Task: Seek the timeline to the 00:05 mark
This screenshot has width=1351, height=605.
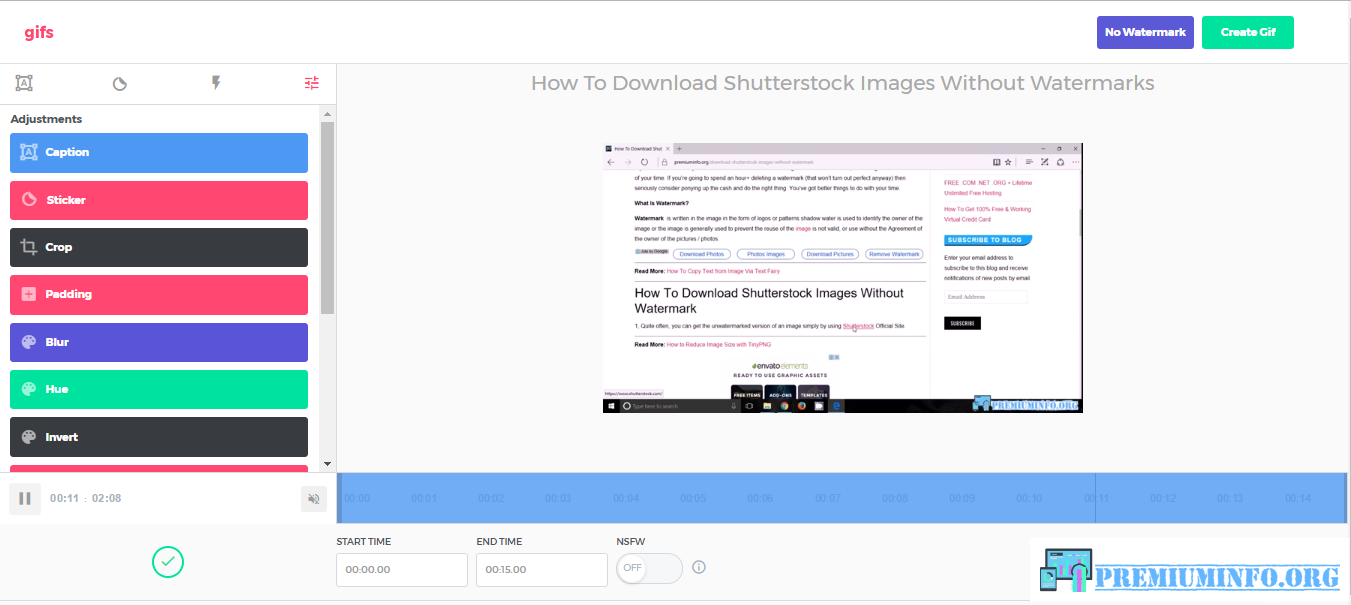Action: click(693, 498)
